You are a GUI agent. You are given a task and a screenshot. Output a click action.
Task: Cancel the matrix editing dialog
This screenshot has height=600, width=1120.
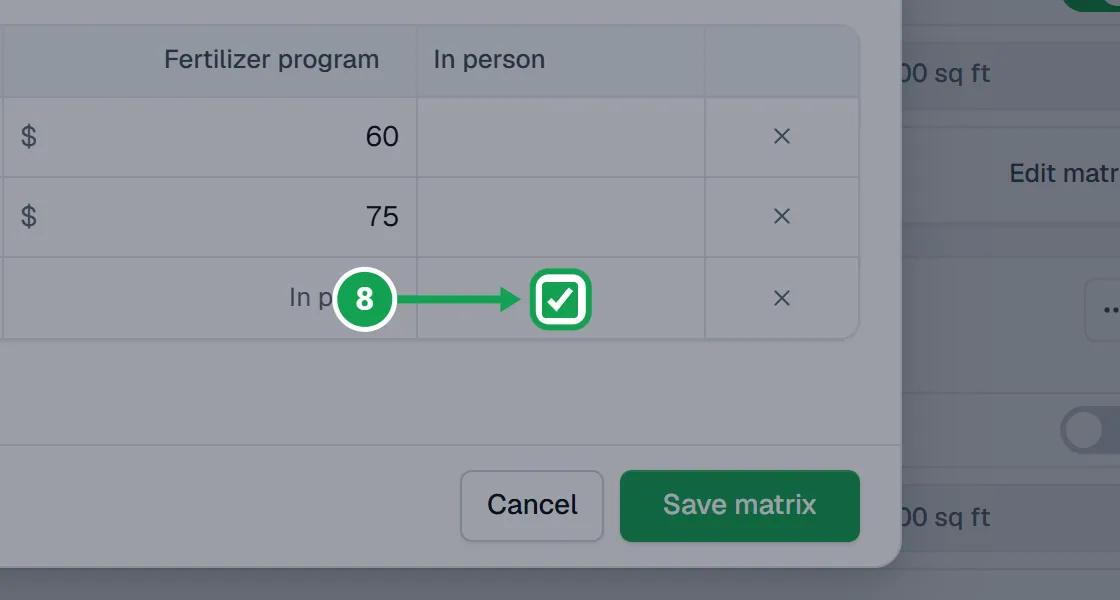tap(532, 506)
